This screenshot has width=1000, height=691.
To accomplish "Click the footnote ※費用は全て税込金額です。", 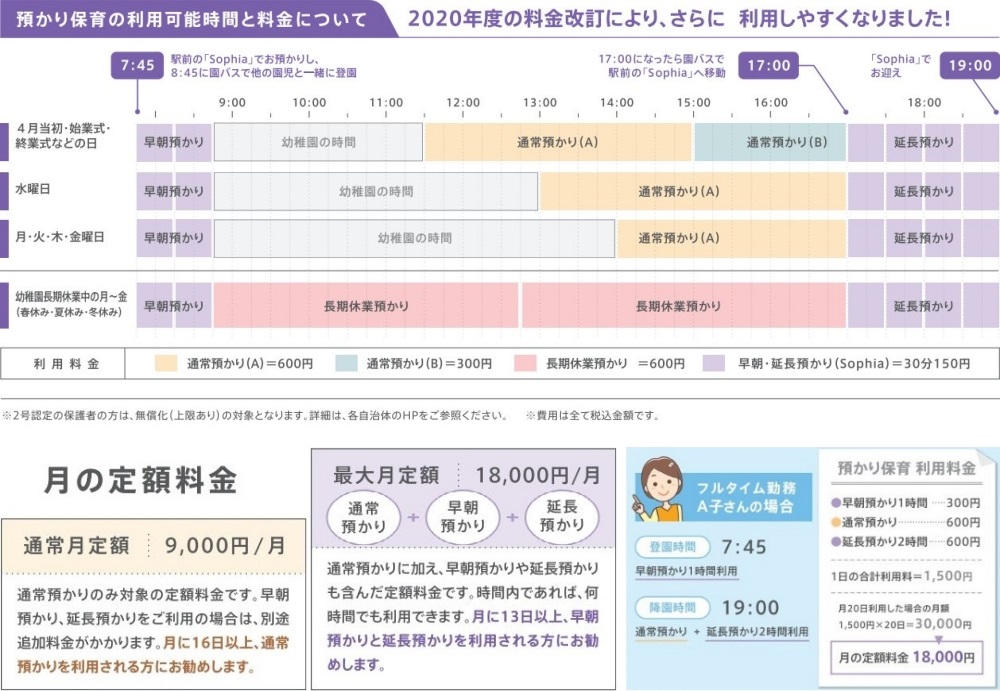I will click(x=592, y=415).
